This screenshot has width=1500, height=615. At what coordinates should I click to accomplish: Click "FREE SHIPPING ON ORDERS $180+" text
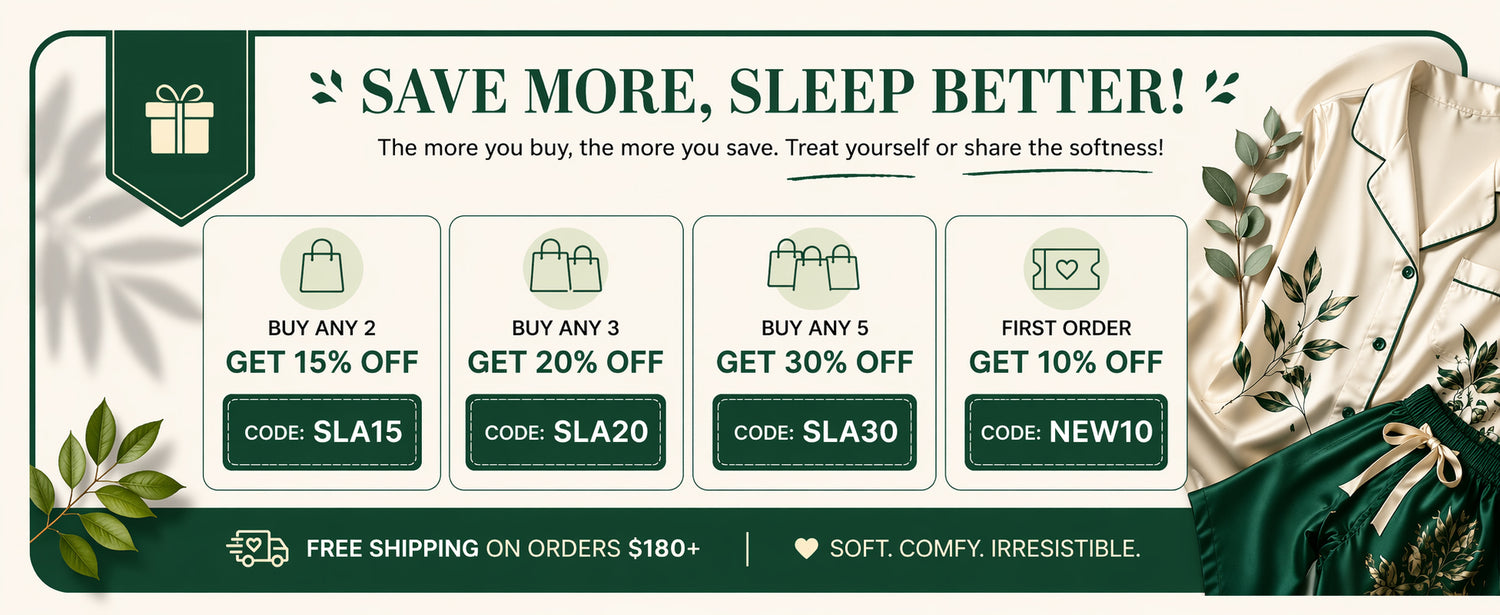[503, 548]
